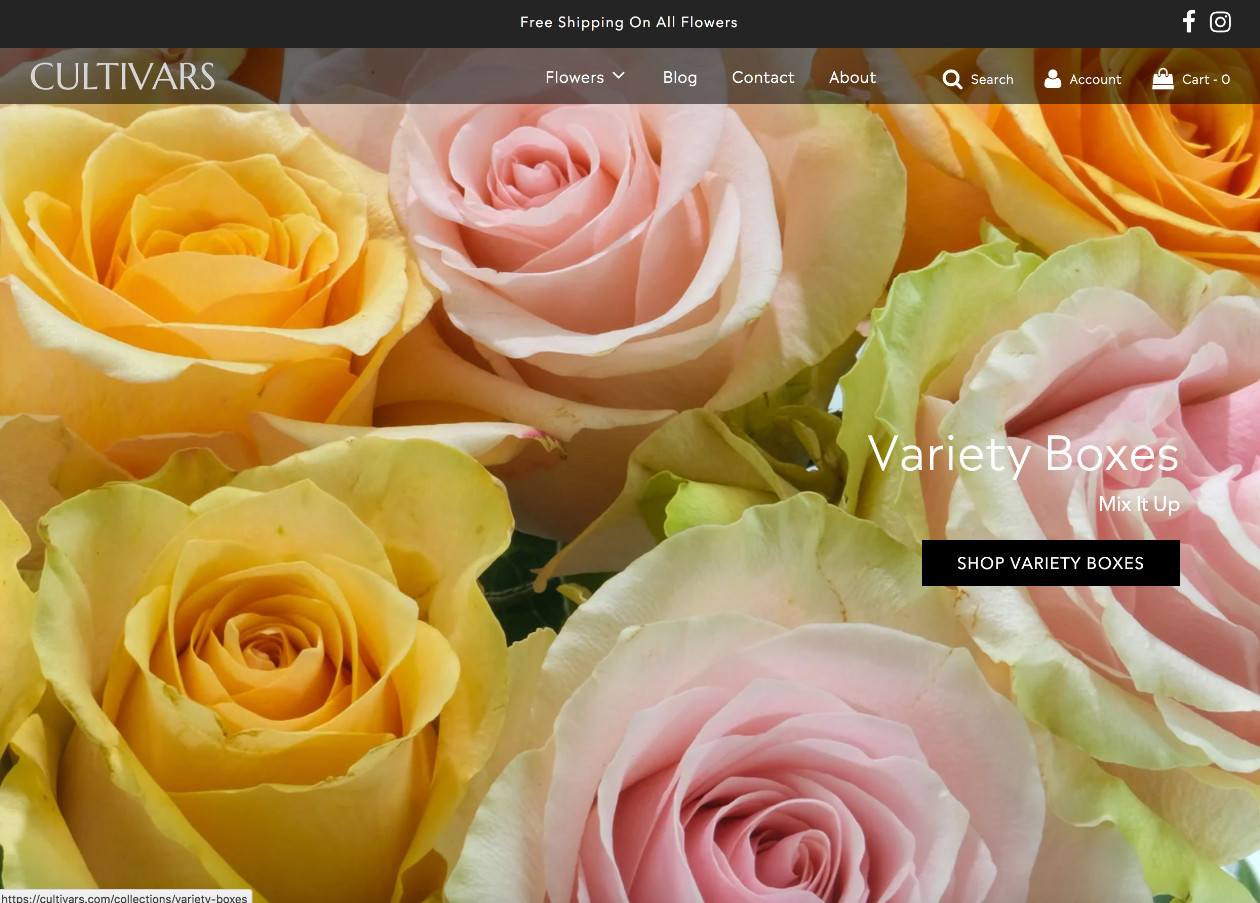
Task: View the Cart - 0 link
Action: coord(1206,79)
